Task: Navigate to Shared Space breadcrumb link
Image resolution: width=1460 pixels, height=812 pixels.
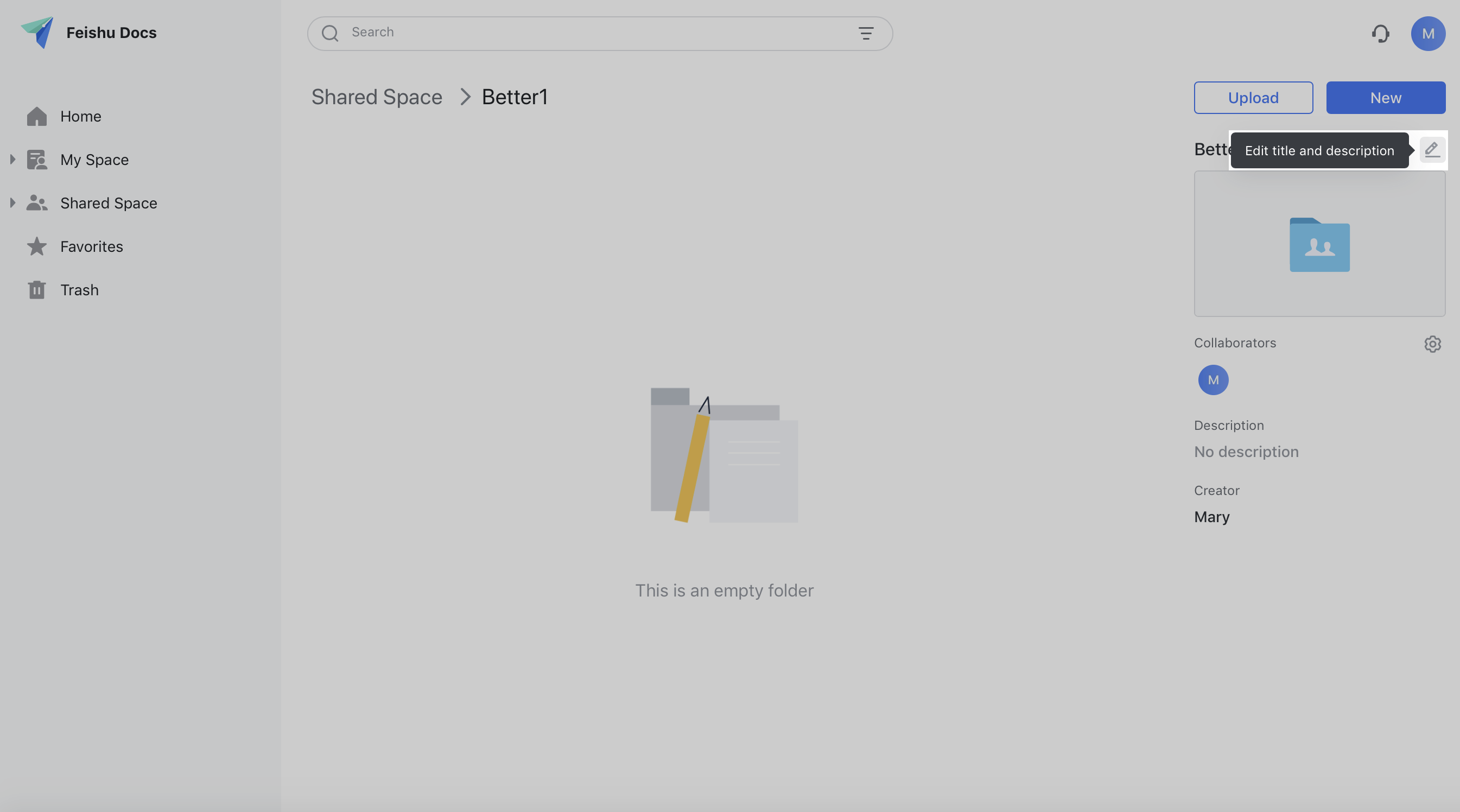Action: (x=376, y=97)
